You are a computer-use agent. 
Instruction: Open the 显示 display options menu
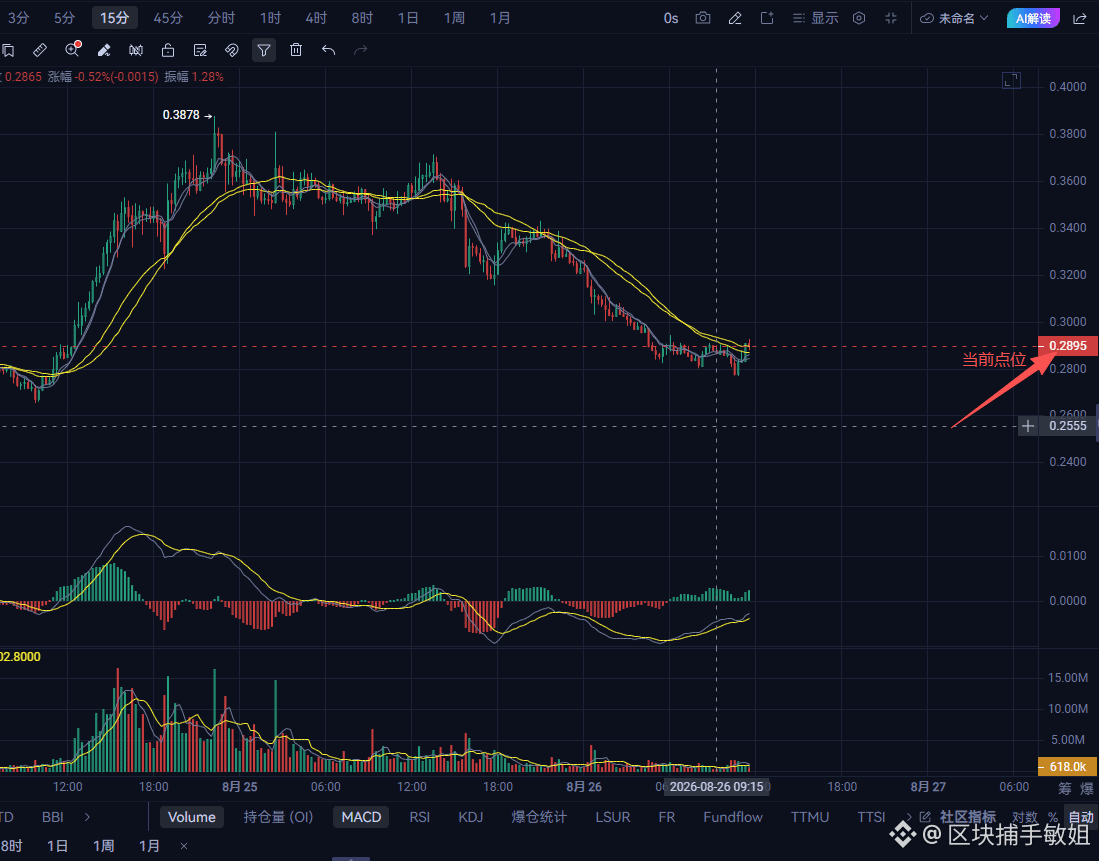coord(815,18)
